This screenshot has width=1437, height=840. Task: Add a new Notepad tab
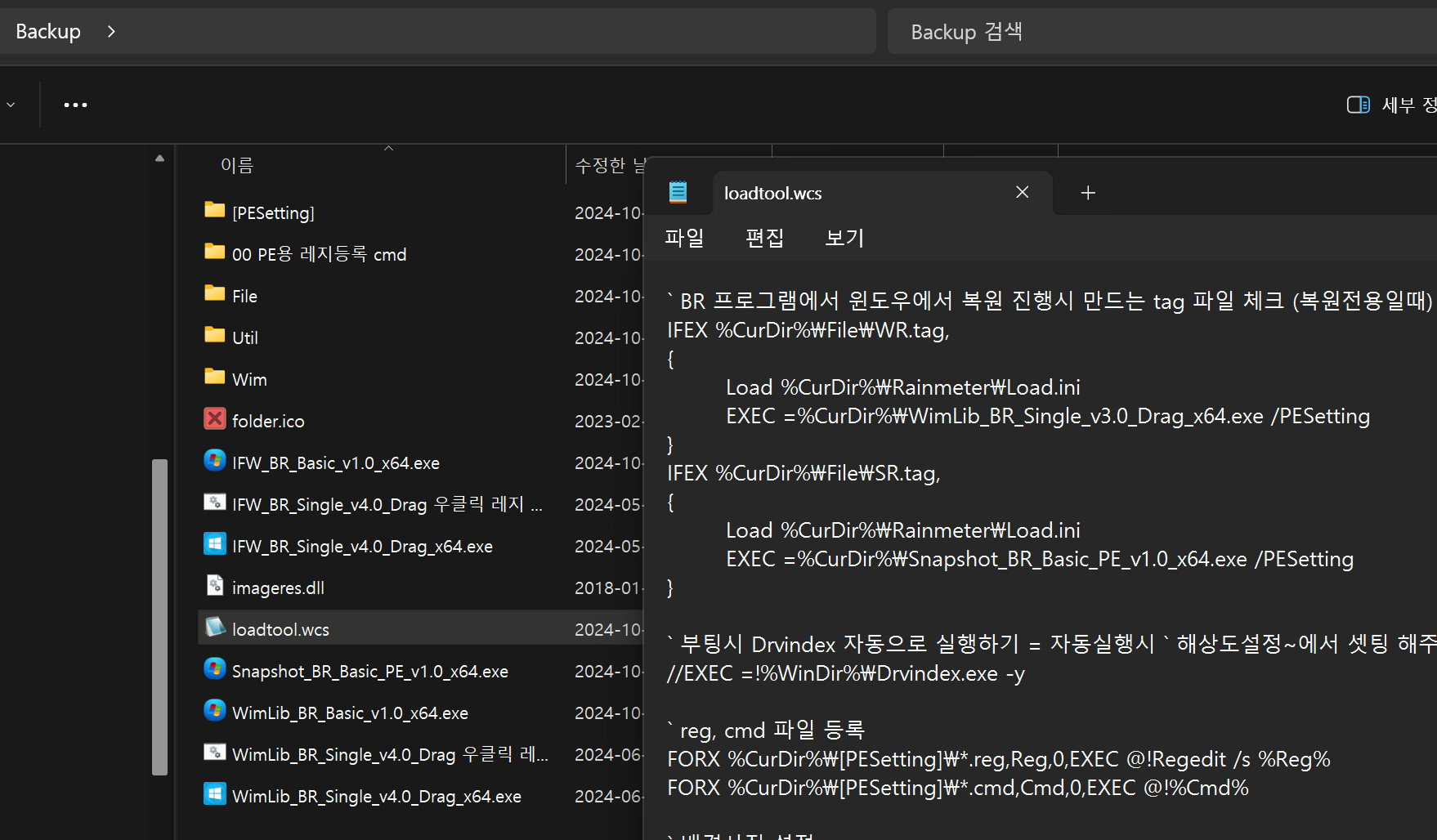(1088, 193)
